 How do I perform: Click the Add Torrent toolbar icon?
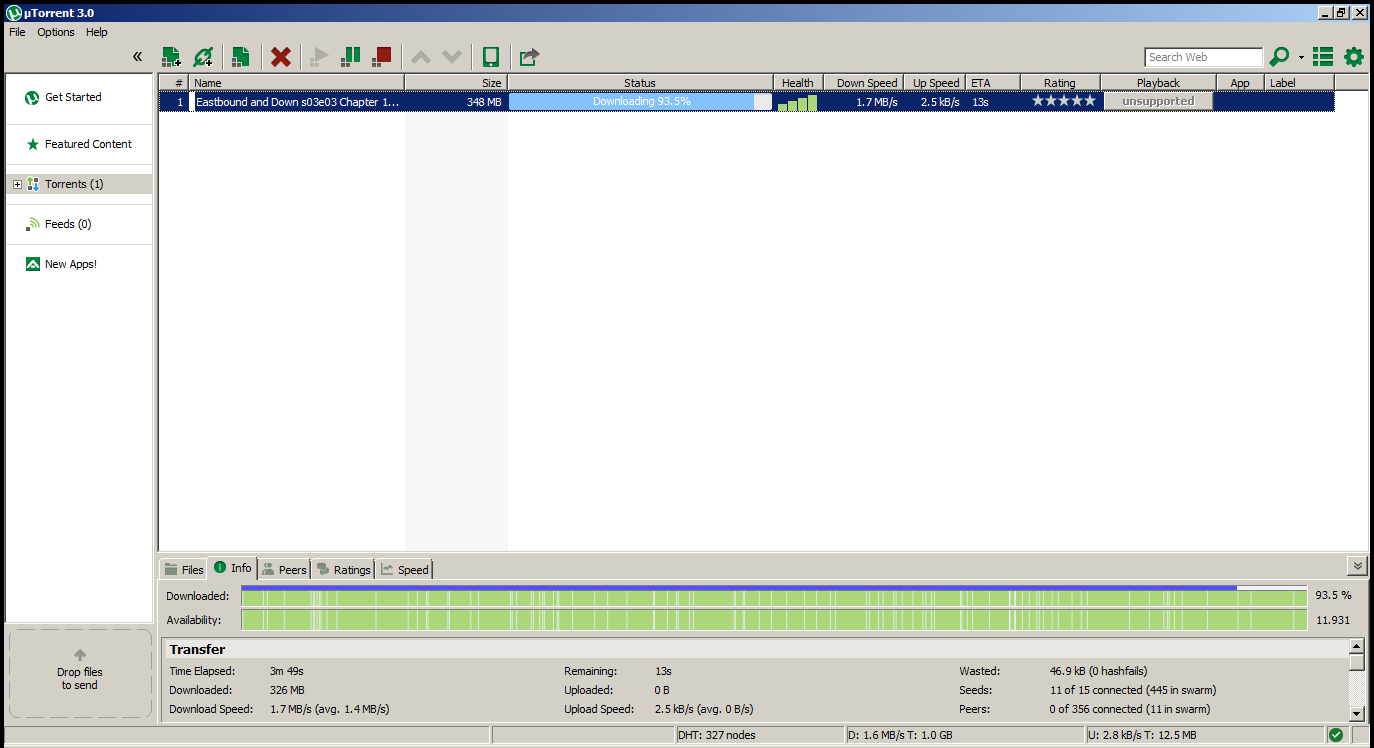[x=171, y=57]
